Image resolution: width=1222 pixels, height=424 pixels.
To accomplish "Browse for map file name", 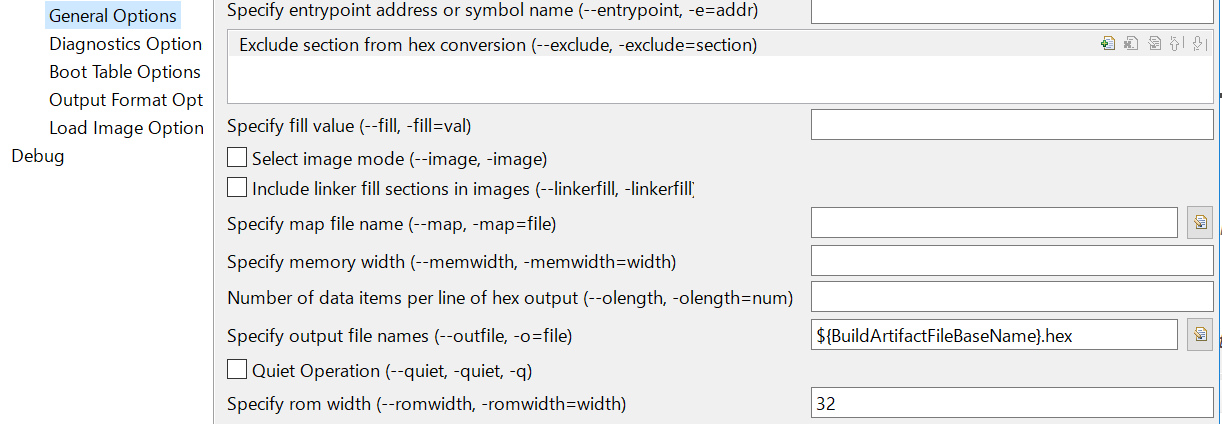I will click(1200, 223).
